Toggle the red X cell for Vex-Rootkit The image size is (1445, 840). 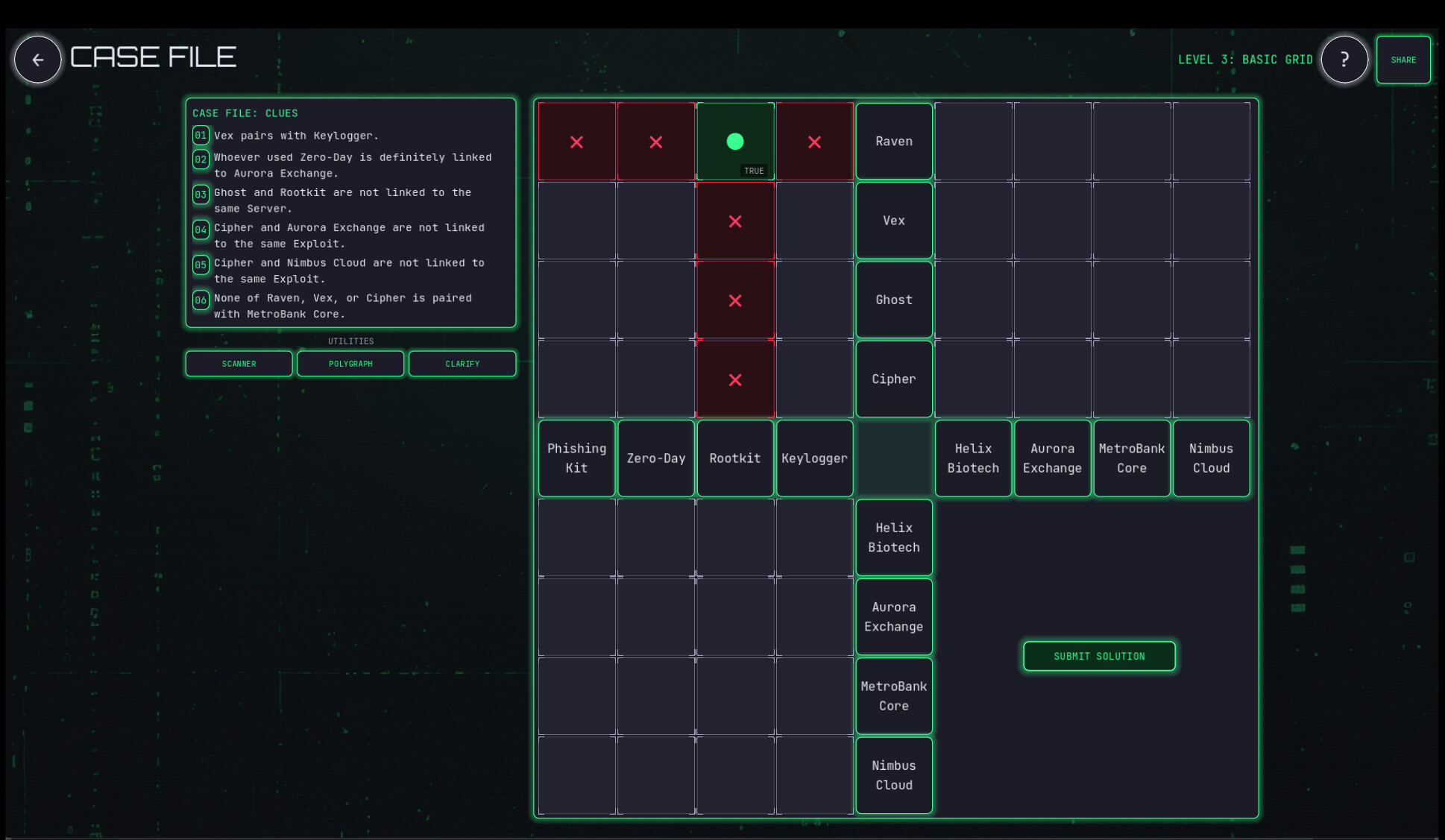pyautogui.click(x=735, y=221)
